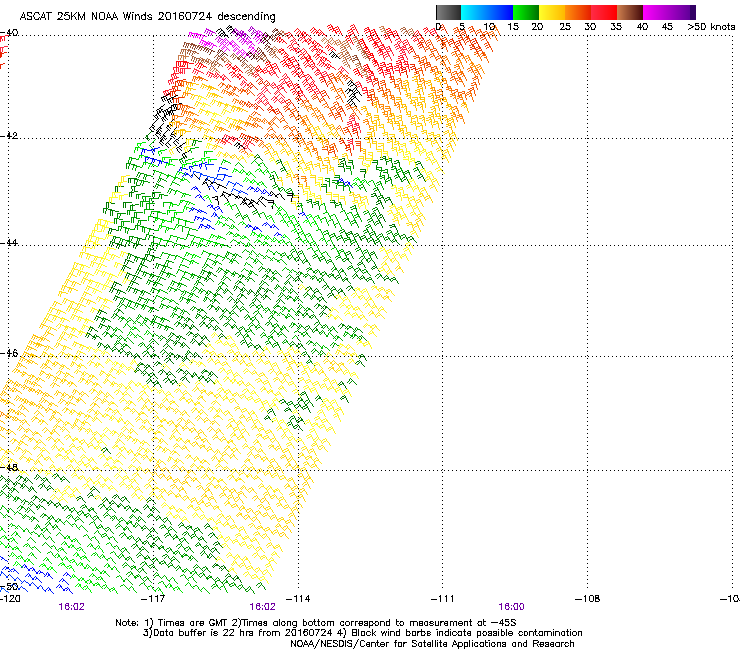Click the purple '16:00' time label
This screenshot has width=740, height=650.
pyautogui.click(x=512, y=607)
